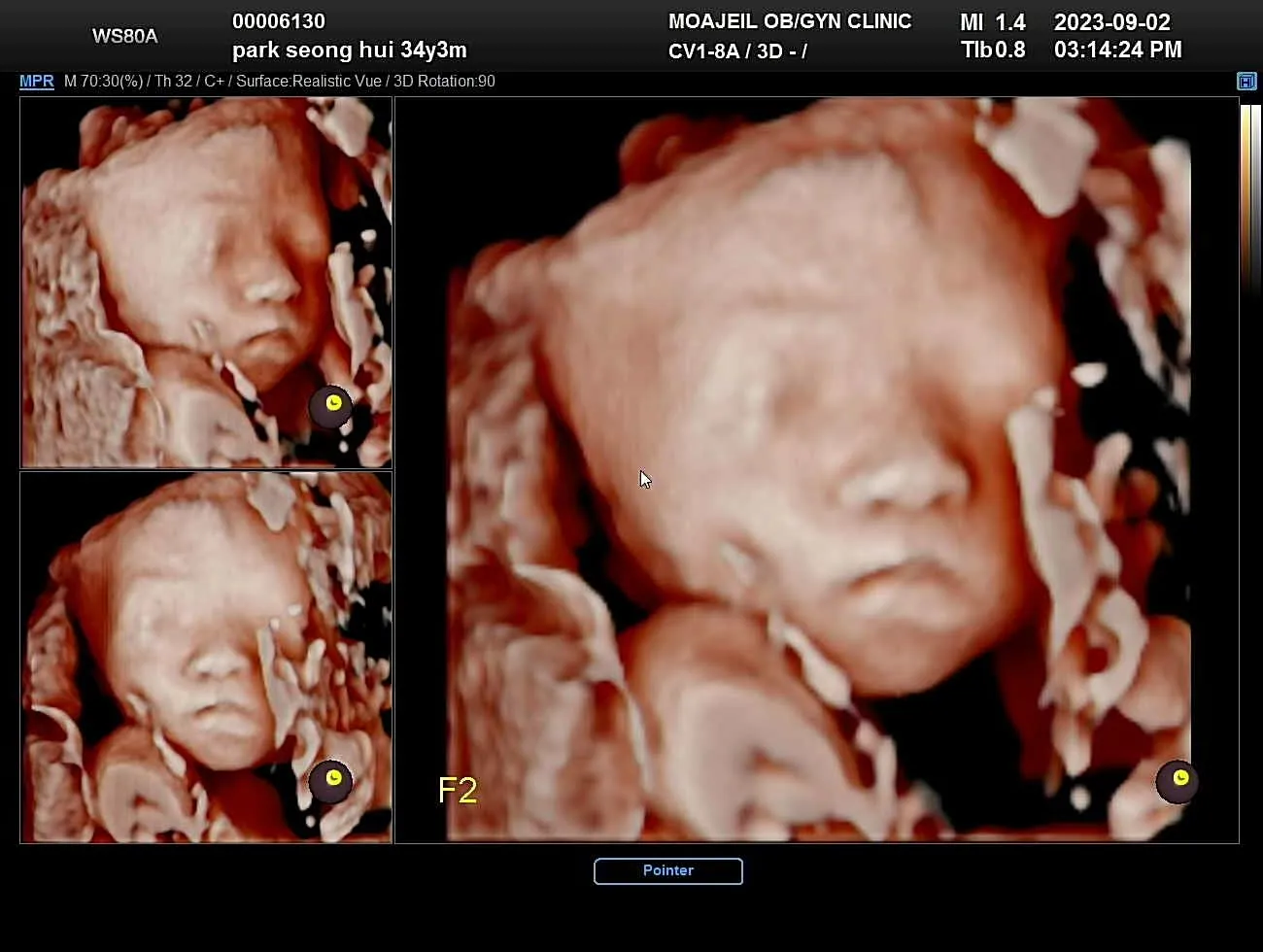This screenshot has height=952, width=1263.
Task: Click patient name park seong hui 34y3m
Action: pos(350,50)
